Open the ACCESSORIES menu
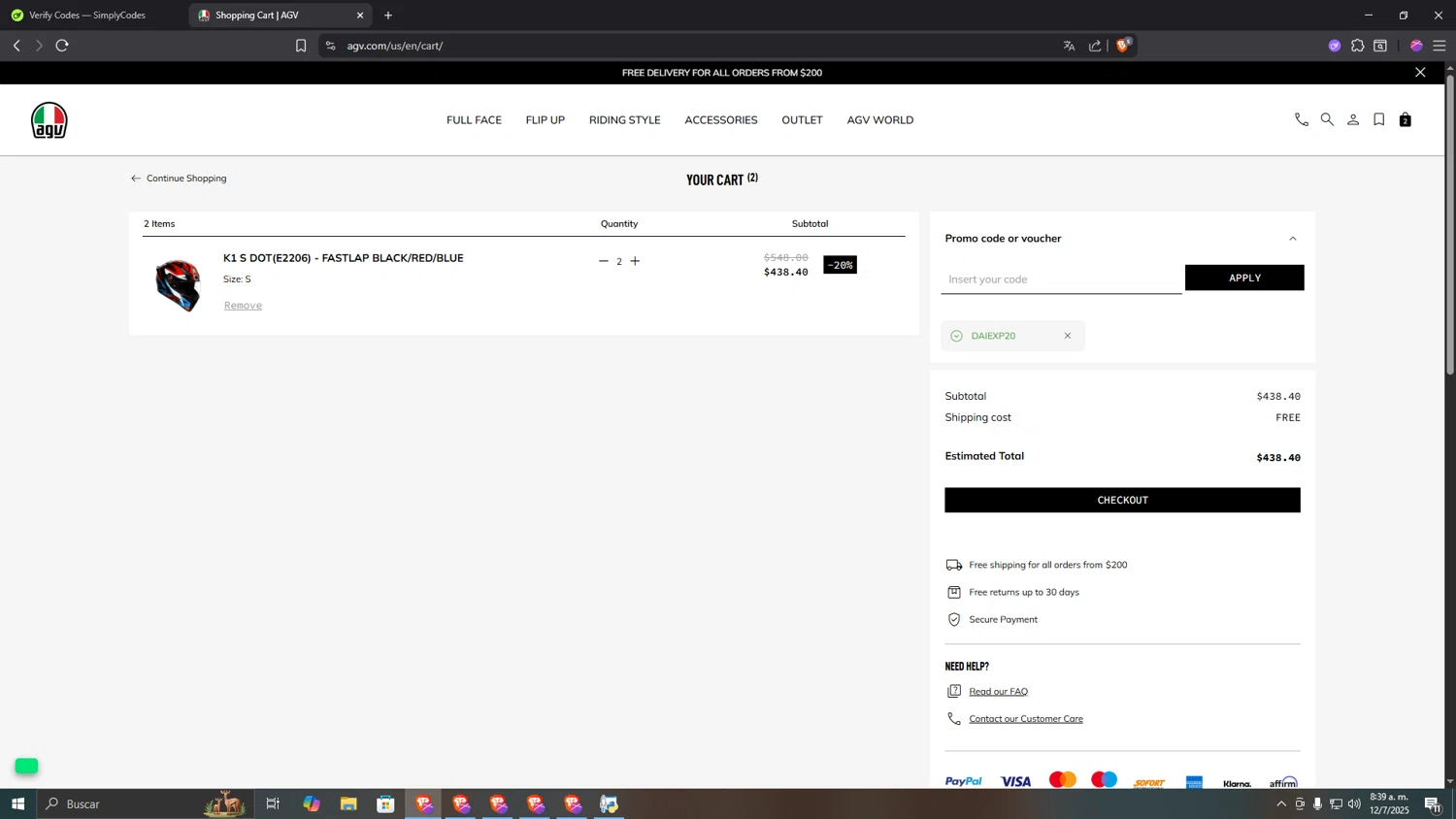Screen dimensions: 1456x819 pos(720,120)
